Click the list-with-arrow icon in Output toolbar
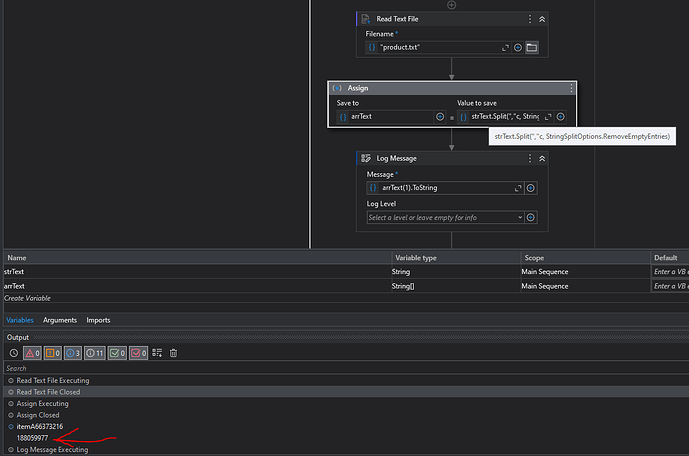 (157, 353)
